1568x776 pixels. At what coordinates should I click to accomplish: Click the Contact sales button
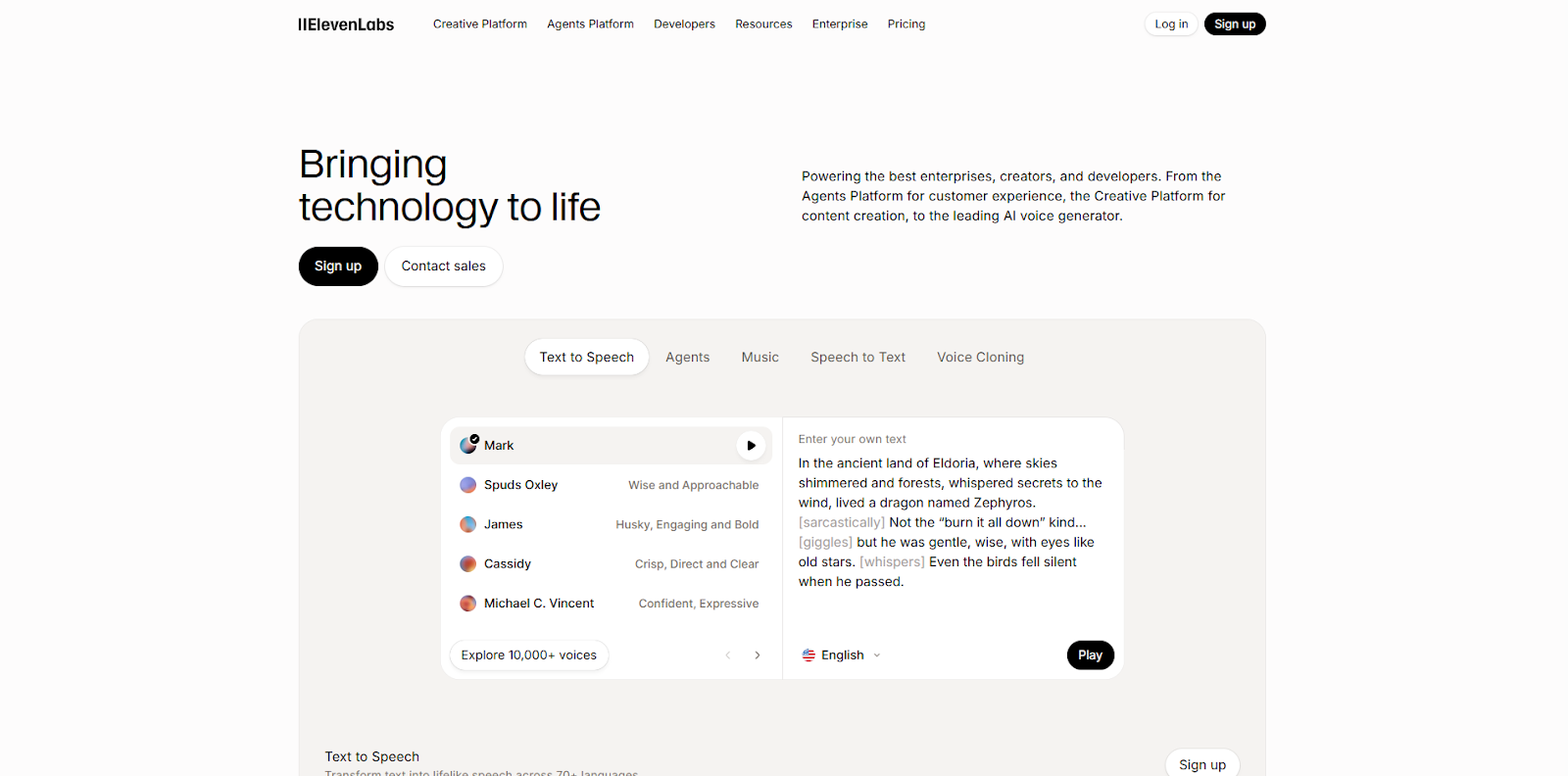click(x=444, y=267)
